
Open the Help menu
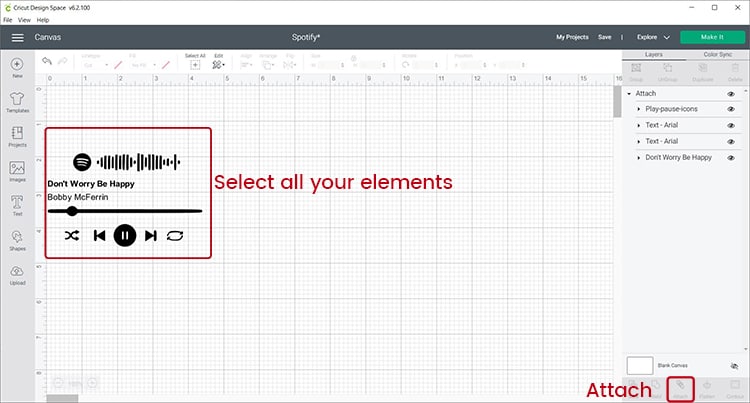point(43,20)
